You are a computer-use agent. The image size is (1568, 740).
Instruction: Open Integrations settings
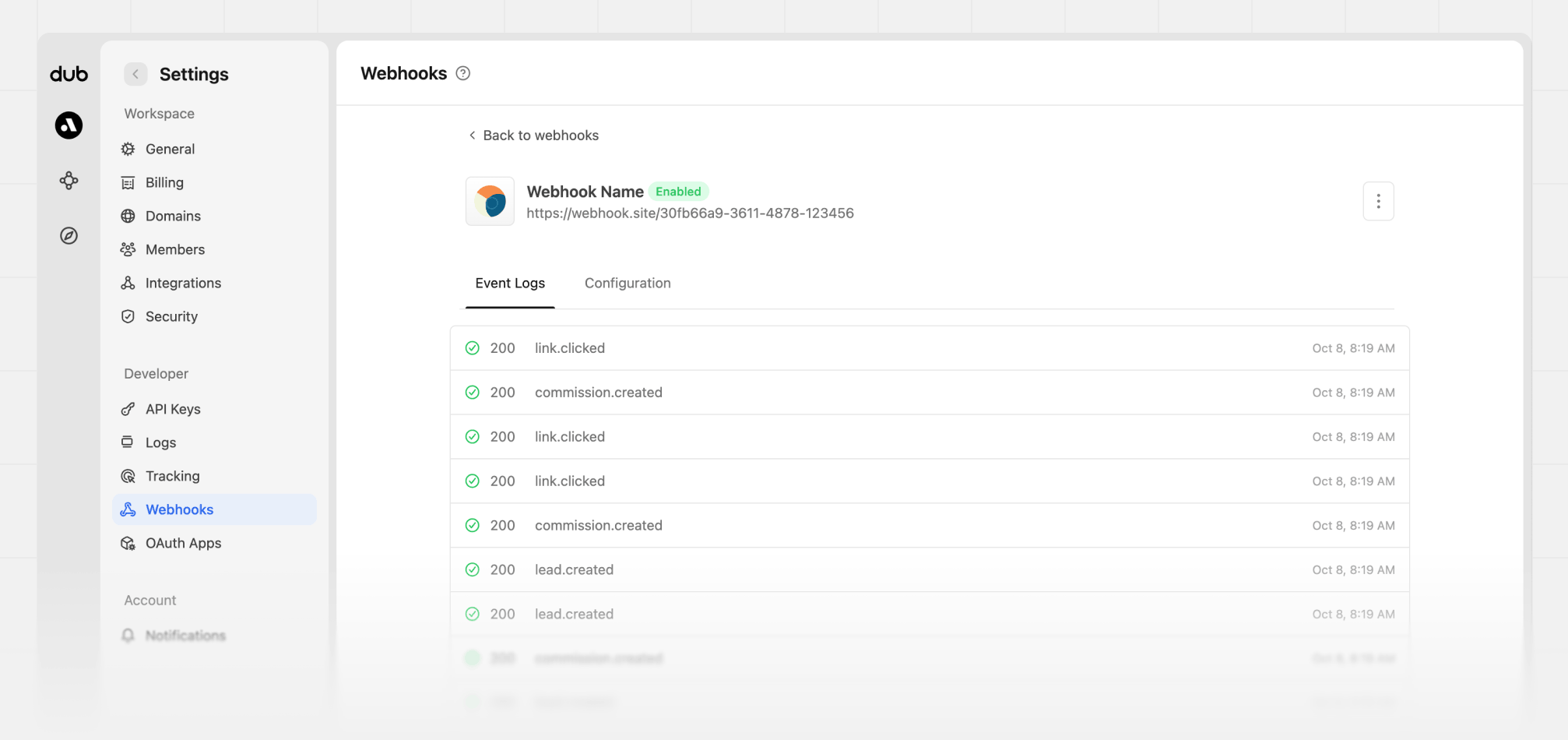point(214,283)
